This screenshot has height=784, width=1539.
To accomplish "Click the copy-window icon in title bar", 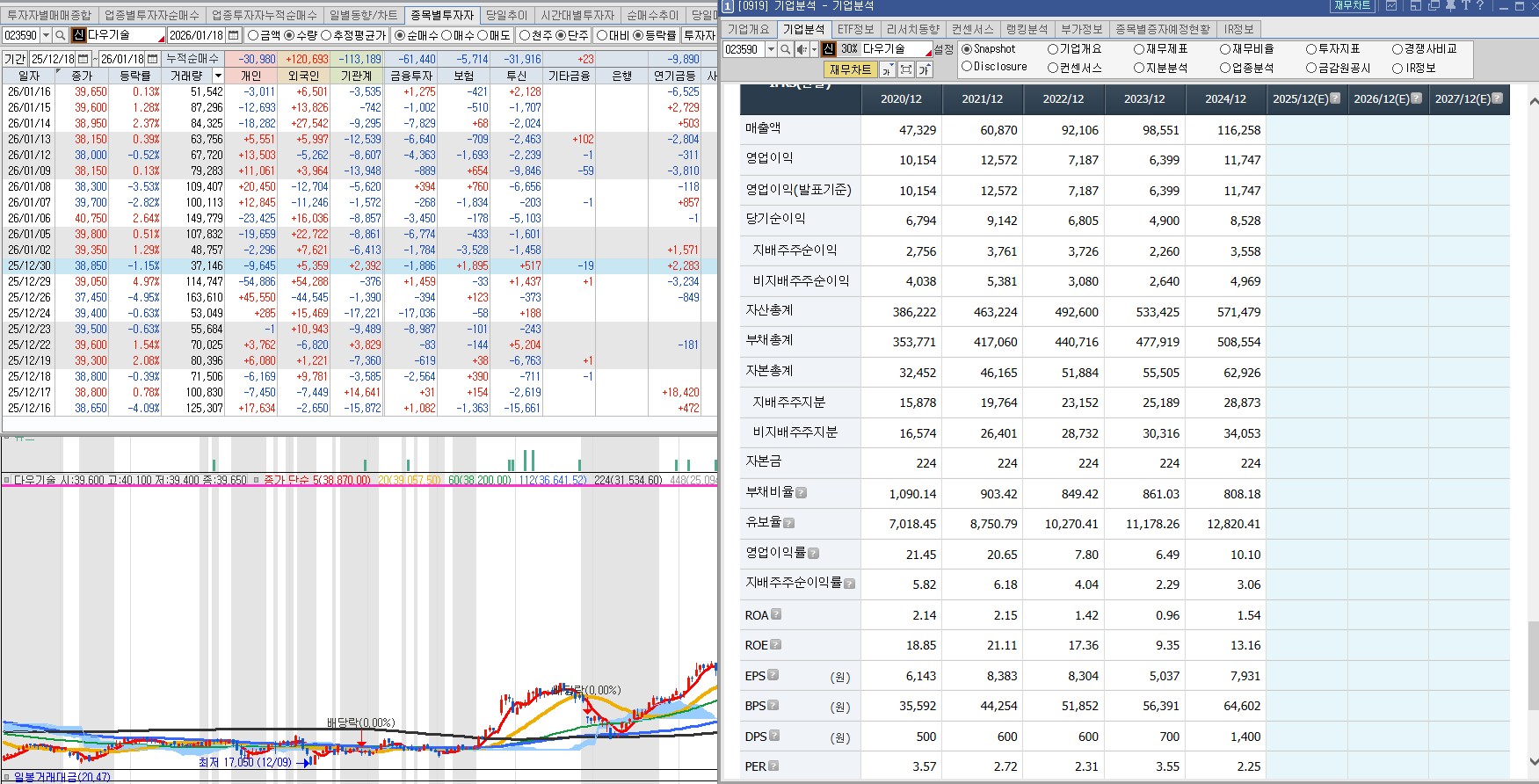I will click(x=1434, y=5).
